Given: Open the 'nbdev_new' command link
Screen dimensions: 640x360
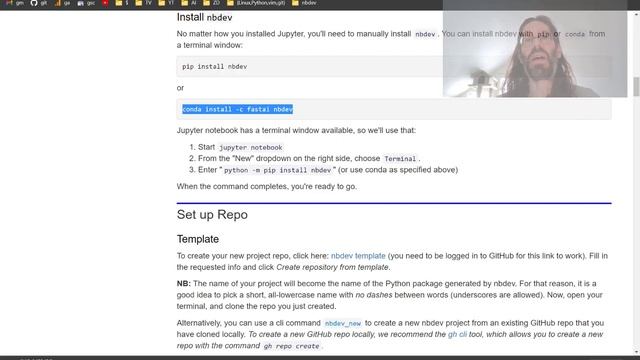Looking at the screenshot, I should coord(343,323).
